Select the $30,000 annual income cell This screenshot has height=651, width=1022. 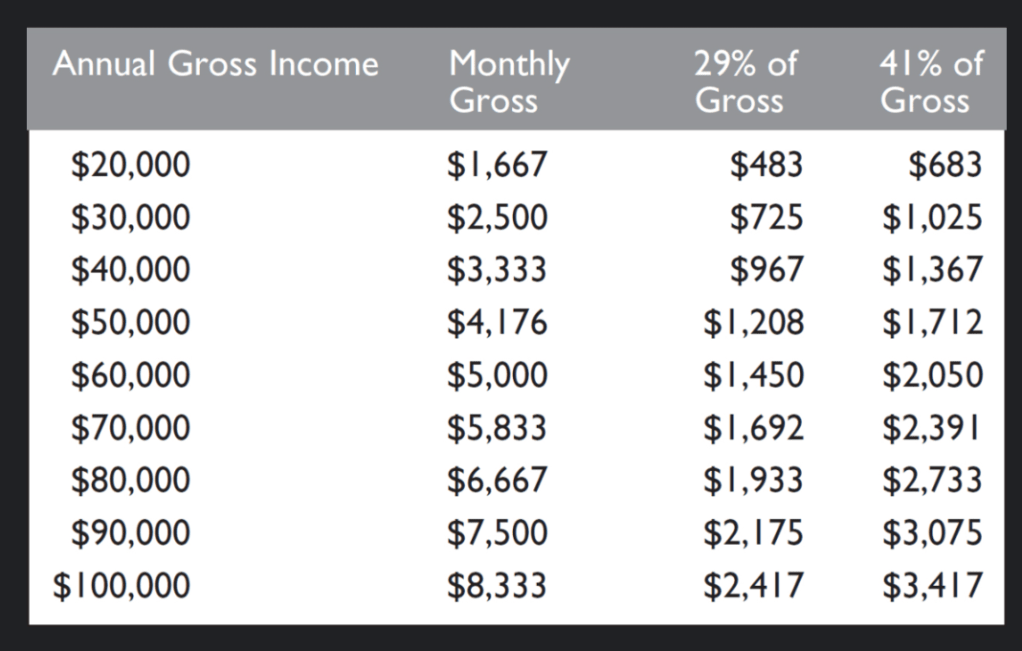[x=130, y=217]
